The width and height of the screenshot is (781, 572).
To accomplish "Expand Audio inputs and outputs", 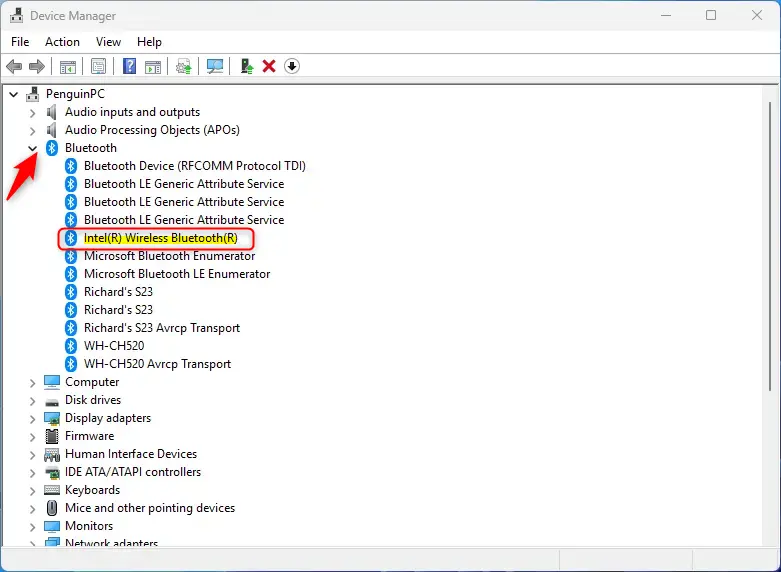I will tap(32, 113).
